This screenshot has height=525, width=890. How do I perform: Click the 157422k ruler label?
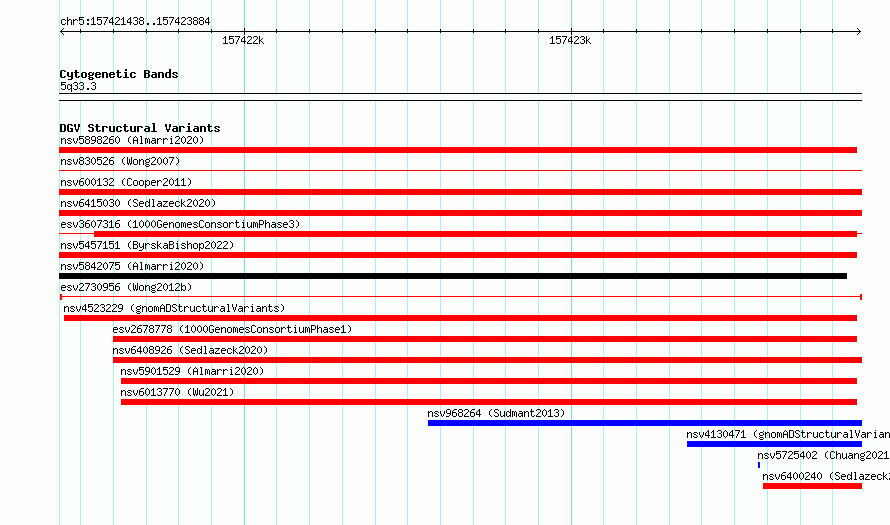pos(243,40)
